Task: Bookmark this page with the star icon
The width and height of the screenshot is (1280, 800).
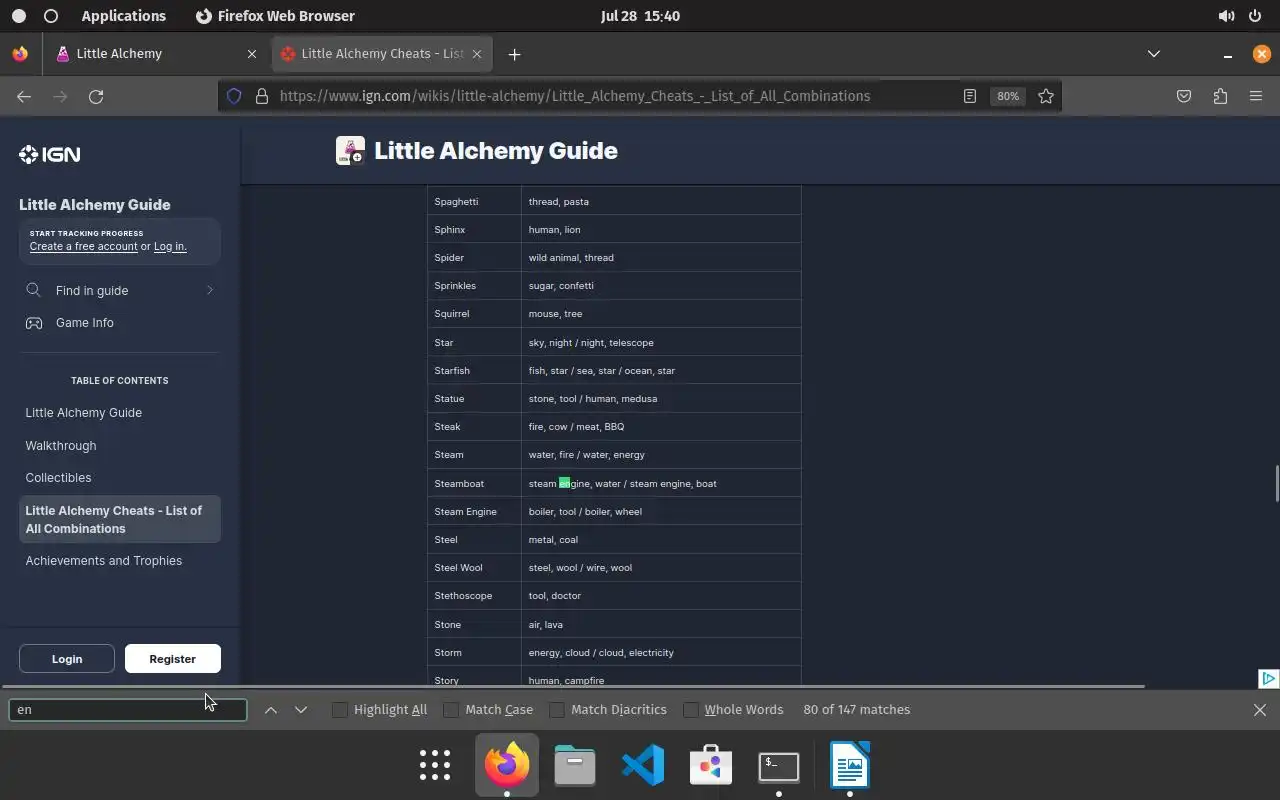Action: pos(1046,96)
